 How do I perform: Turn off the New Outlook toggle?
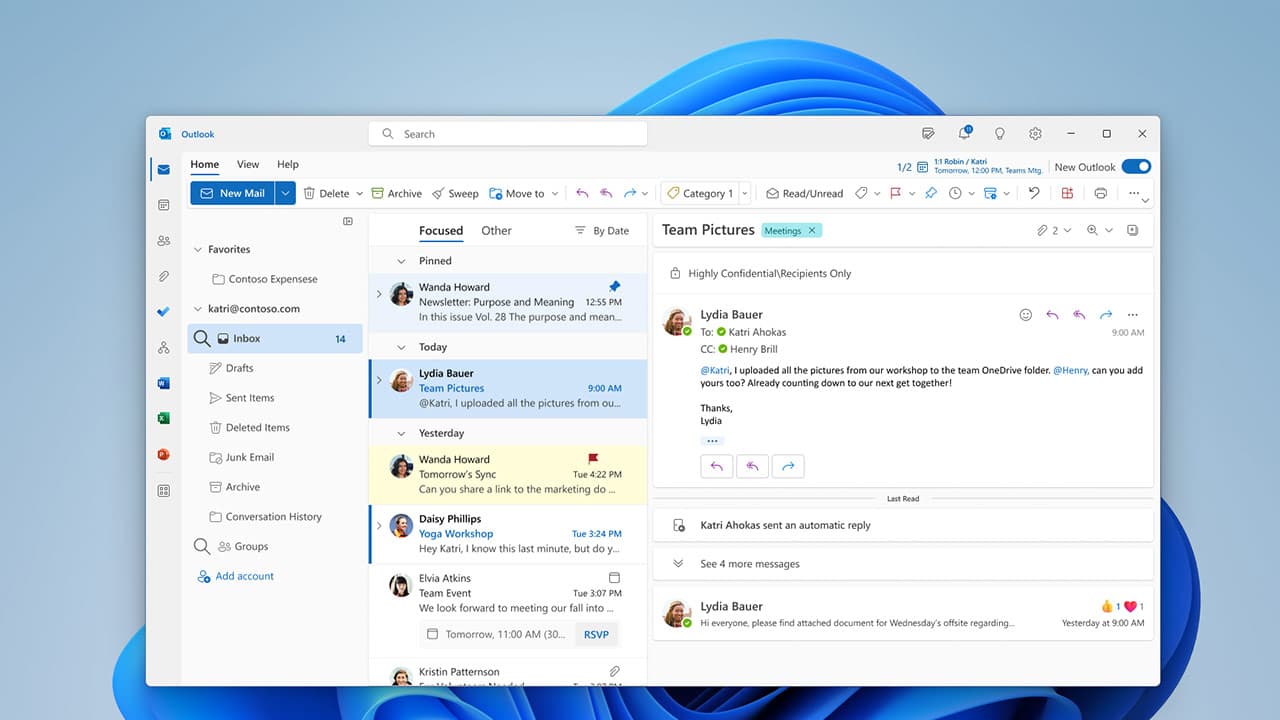(1136, 167)
